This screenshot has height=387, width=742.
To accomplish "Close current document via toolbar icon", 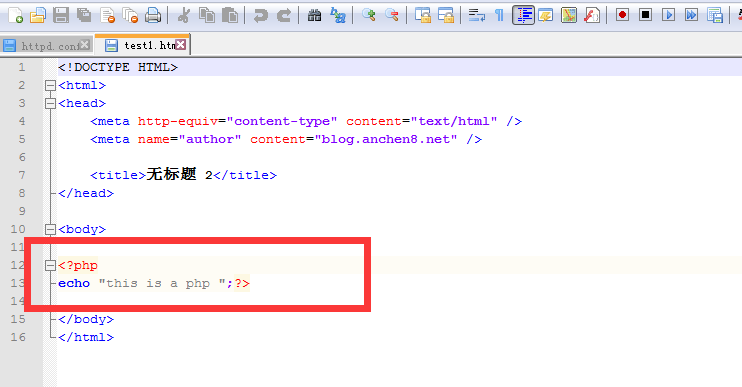I will [x=107, y=16].
